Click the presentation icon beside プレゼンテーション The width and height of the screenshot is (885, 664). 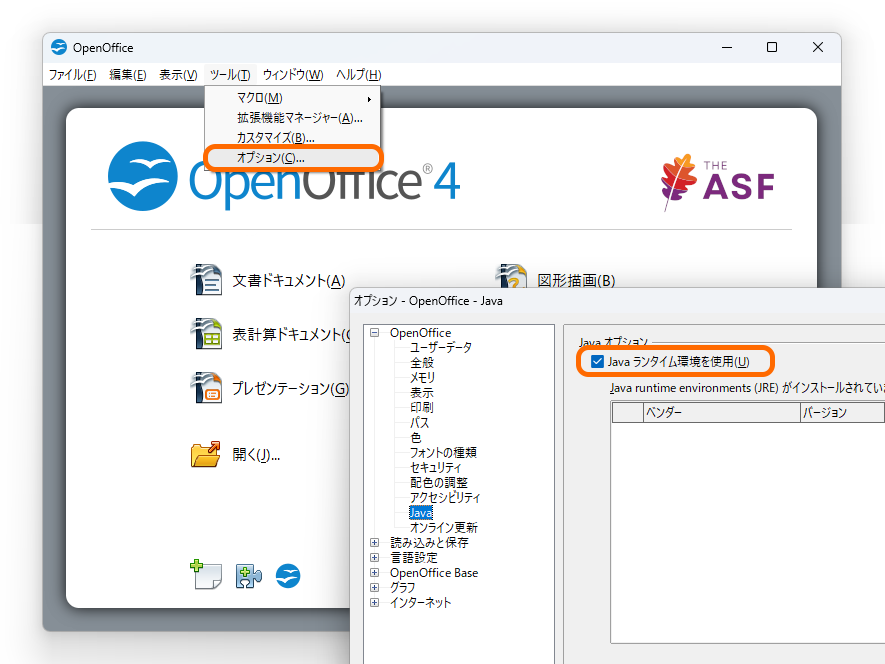(x=207, y=387)
